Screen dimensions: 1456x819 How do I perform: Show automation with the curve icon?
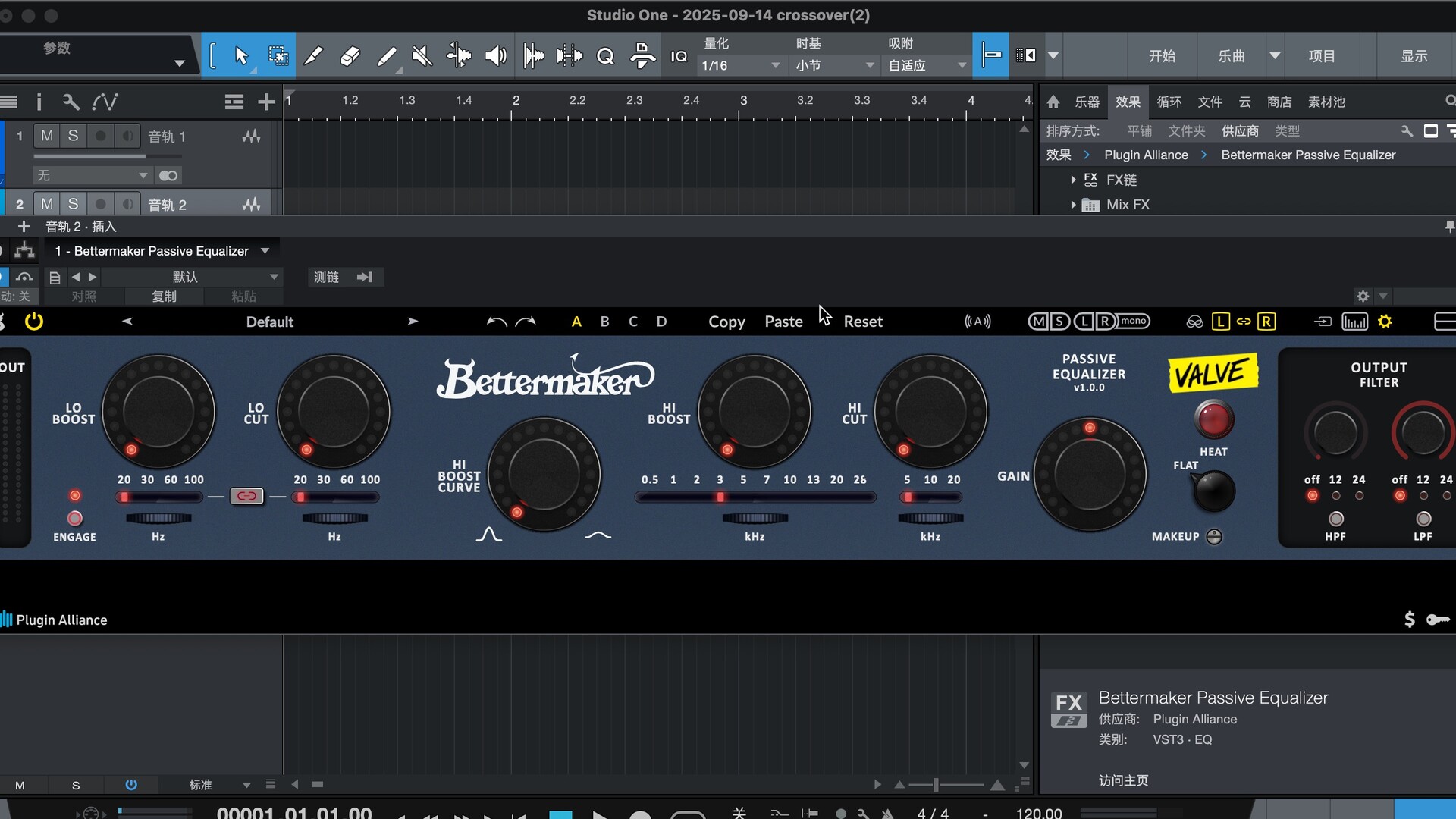tap(105, 102)
